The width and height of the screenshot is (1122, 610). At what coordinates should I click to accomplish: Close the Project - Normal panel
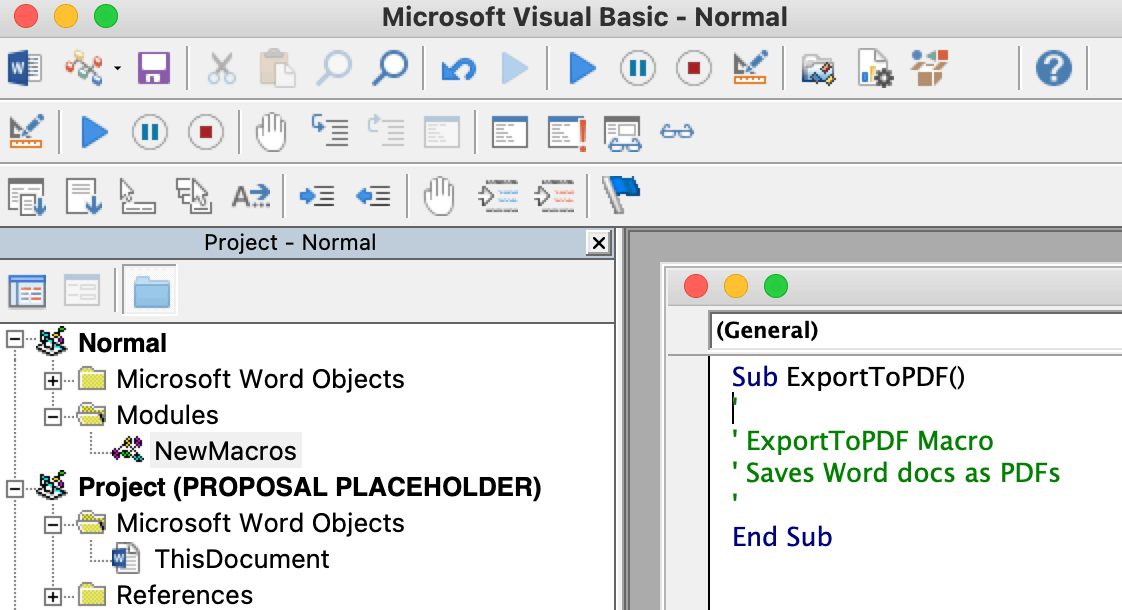click(598, 243)
